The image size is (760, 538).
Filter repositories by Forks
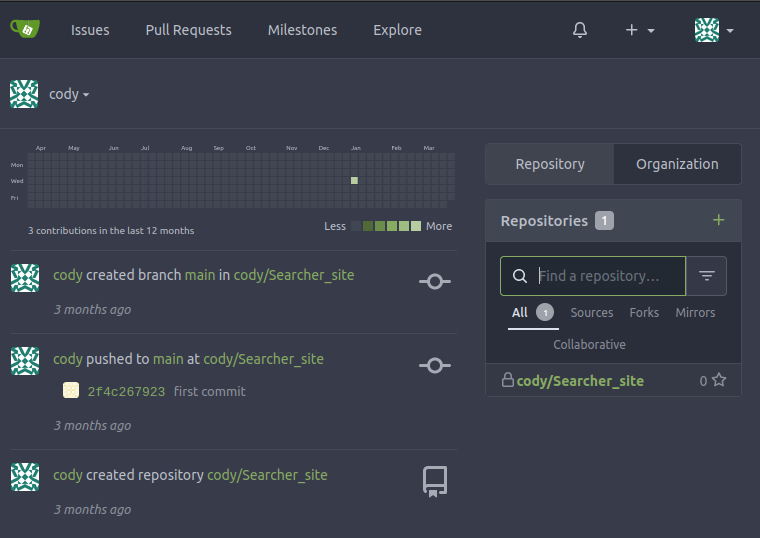[x=644, y=313]
